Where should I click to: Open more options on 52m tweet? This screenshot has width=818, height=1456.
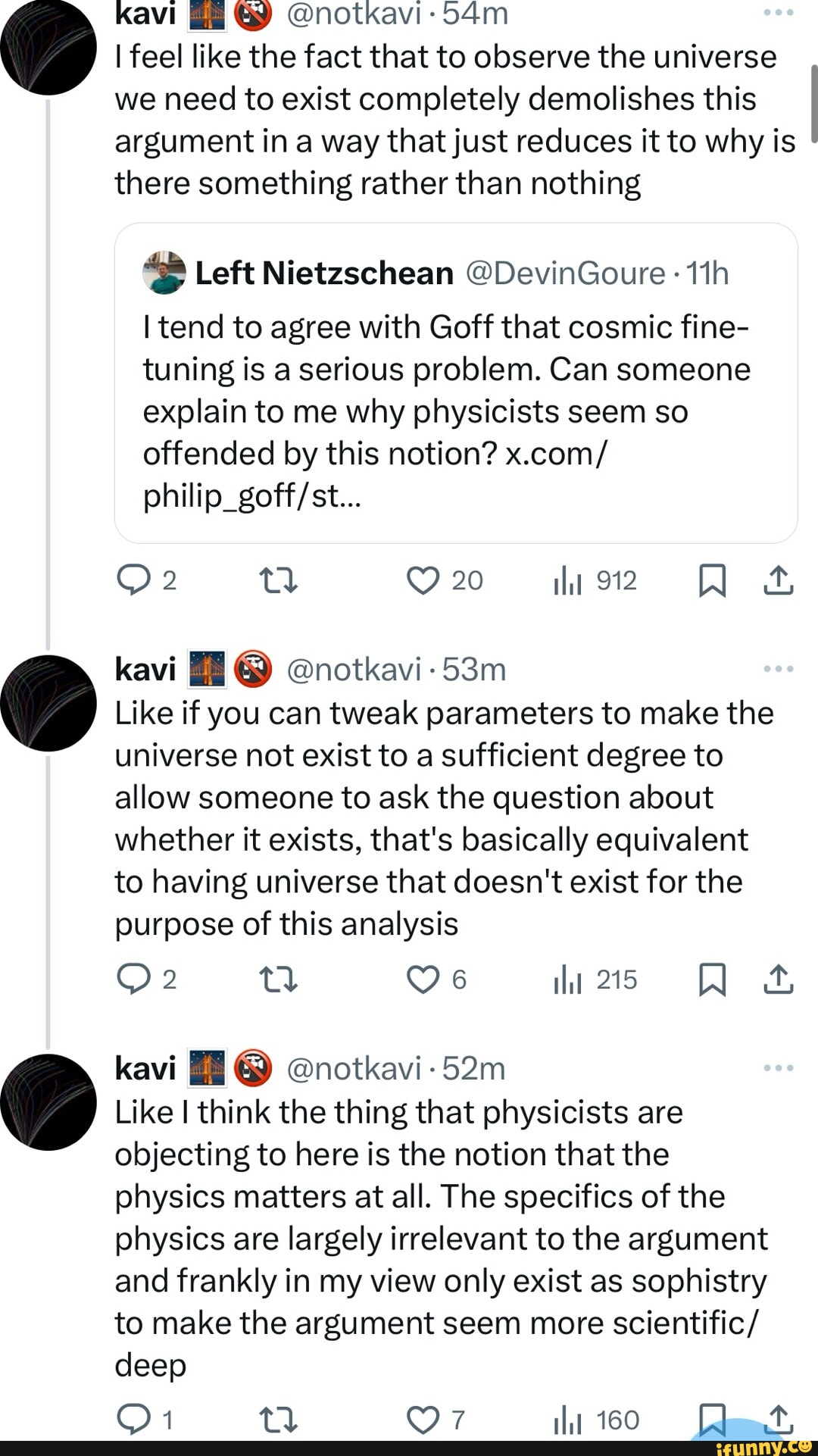(x=779, y=1068)
